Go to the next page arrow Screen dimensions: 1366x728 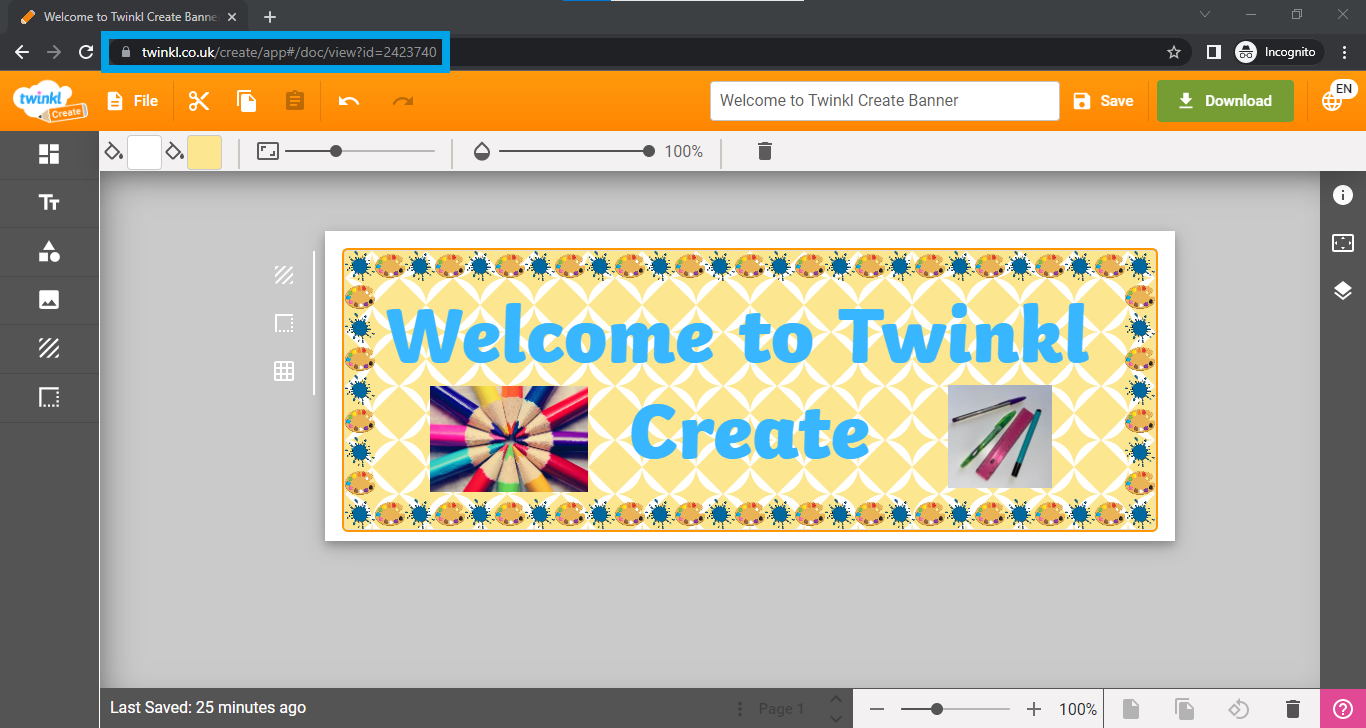[836, 718]
